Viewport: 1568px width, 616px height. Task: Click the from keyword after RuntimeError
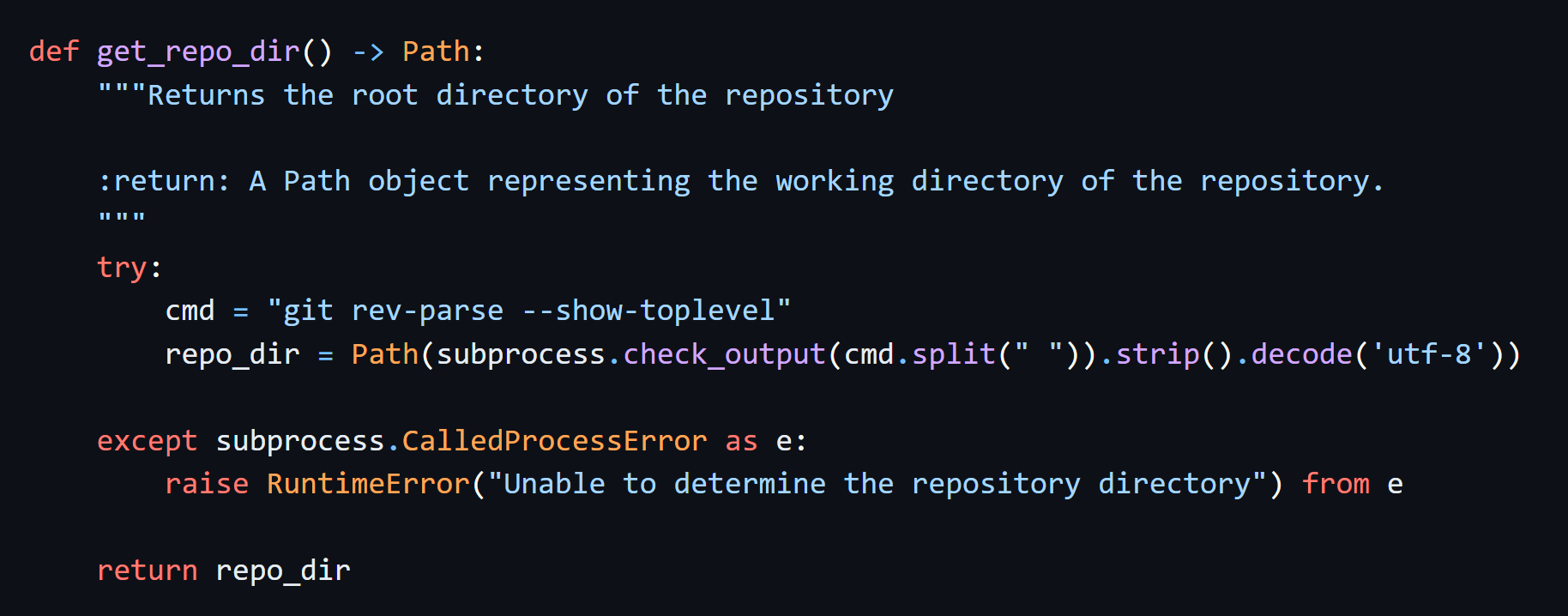pyautogui.click(x=1336, y=484)
